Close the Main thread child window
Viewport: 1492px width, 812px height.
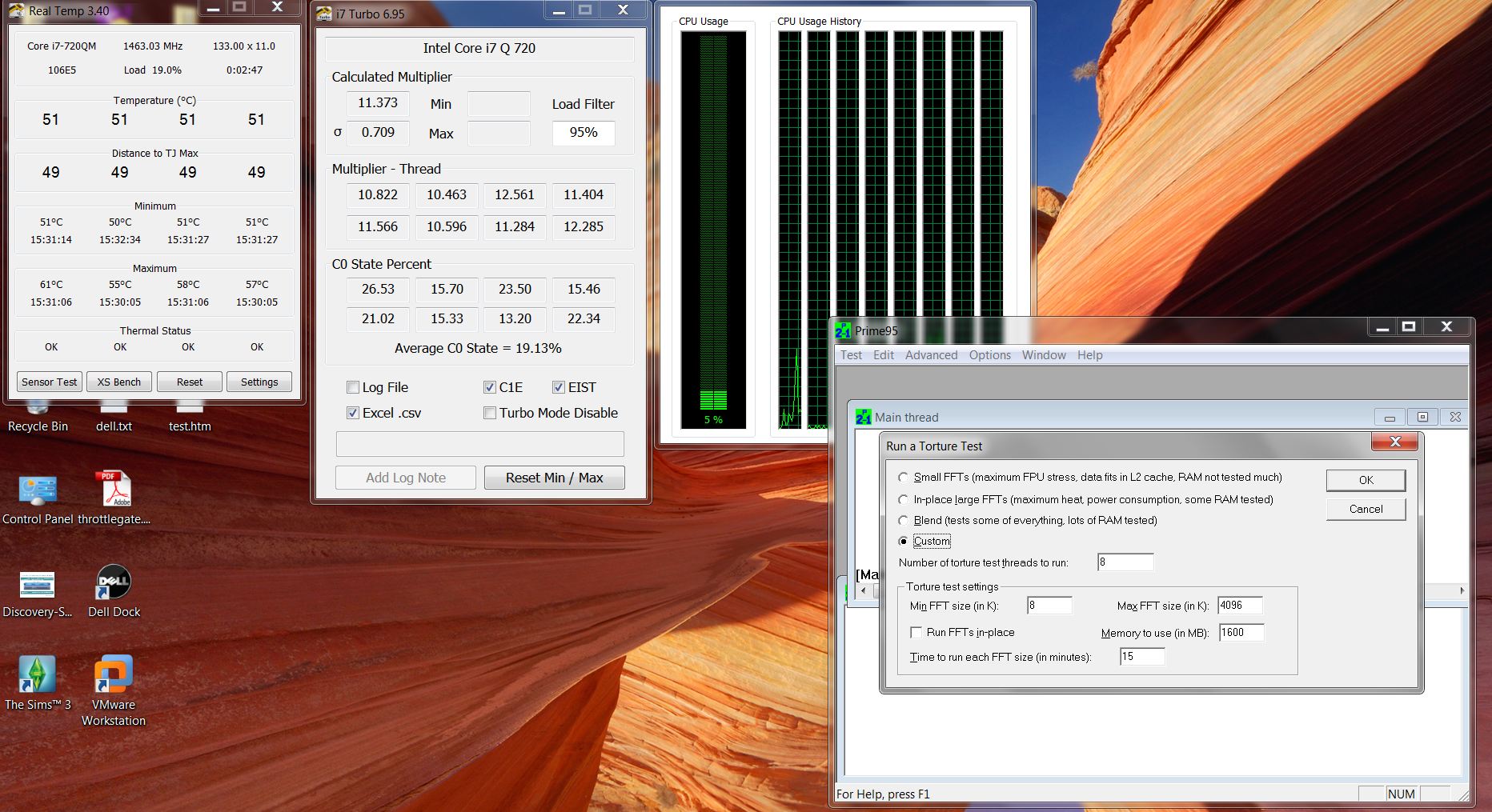[x=1455, y=417]
